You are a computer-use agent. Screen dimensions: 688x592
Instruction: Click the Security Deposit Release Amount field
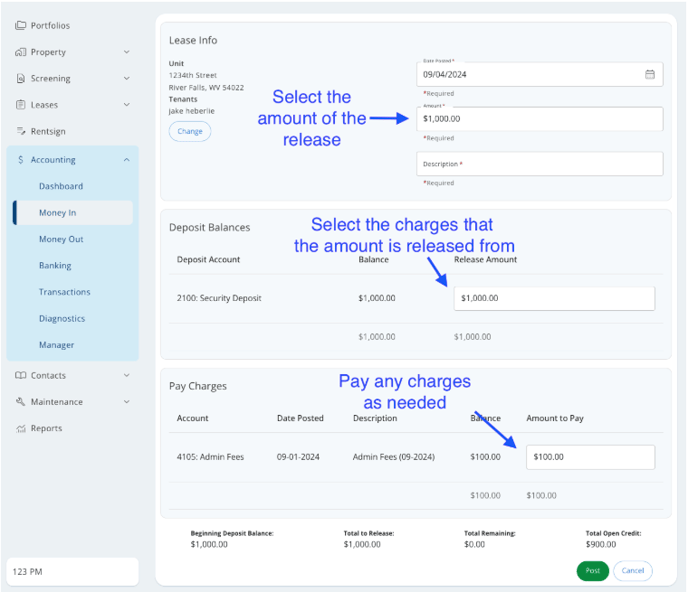[554, 298]
